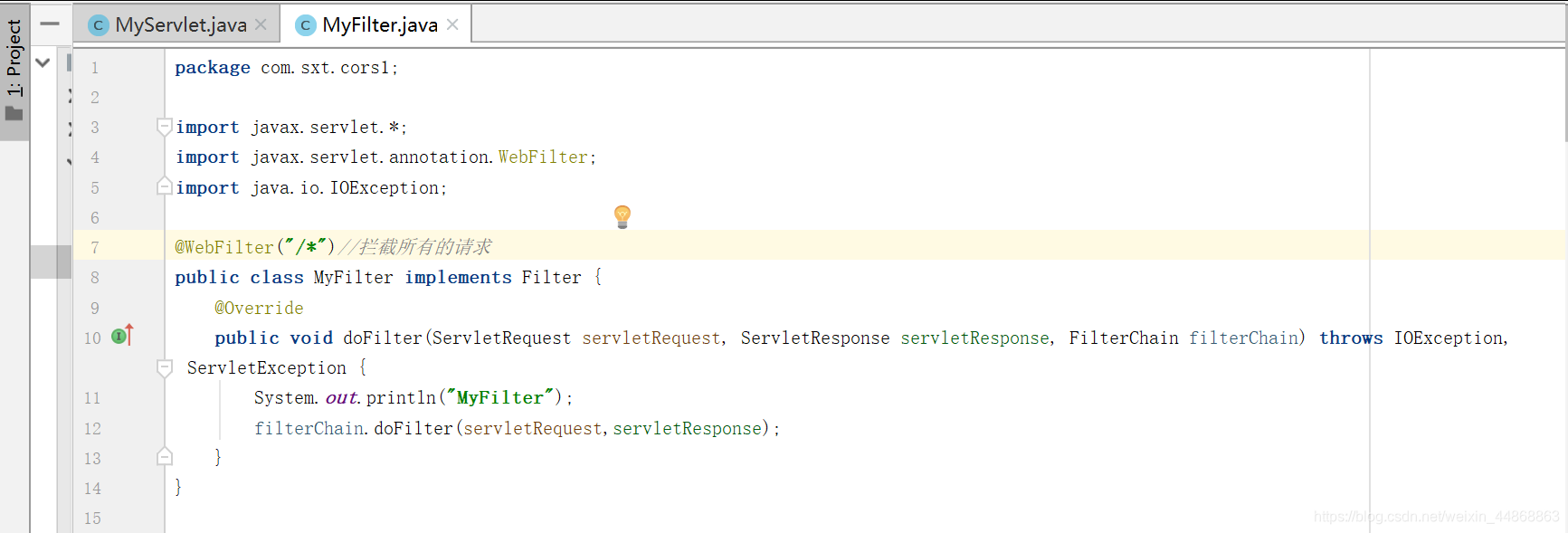Screen dimensions: 1568x533
Task: Click the class icon on the MyFilter.java tab
Action: click(x=306, y=25)
